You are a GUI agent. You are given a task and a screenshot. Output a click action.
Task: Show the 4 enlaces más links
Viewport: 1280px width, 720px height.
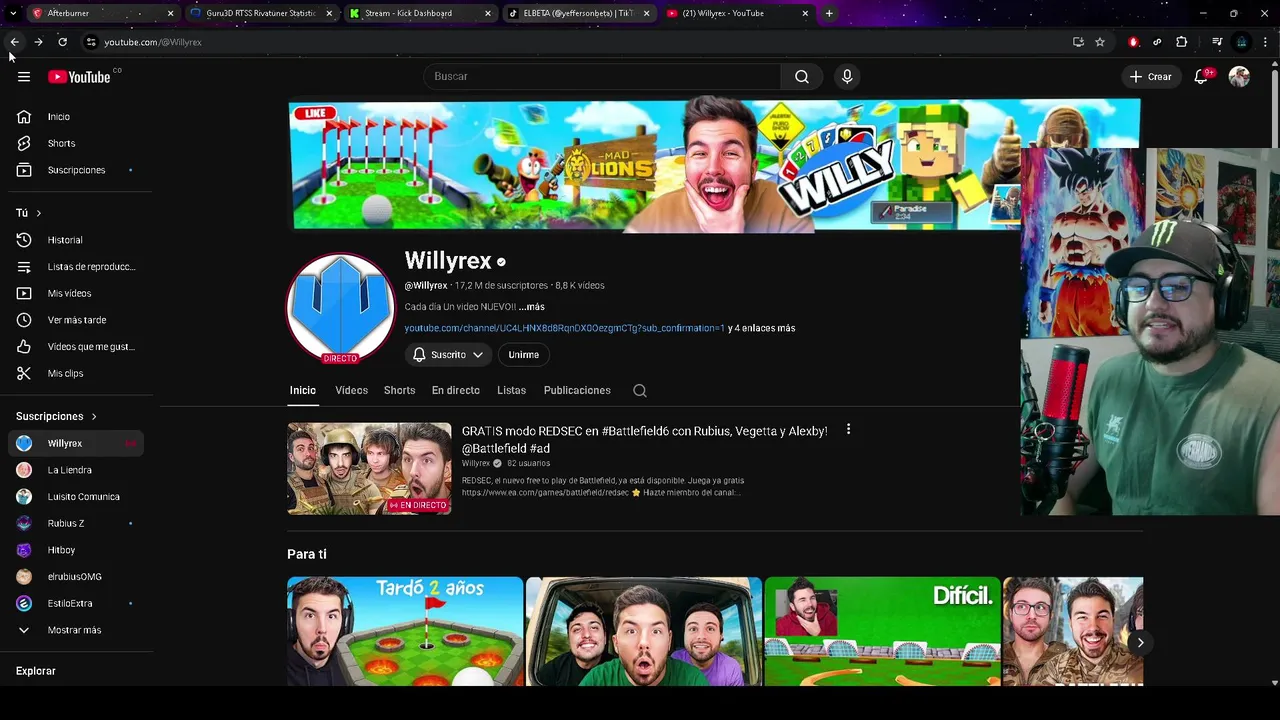pos(762,328)
